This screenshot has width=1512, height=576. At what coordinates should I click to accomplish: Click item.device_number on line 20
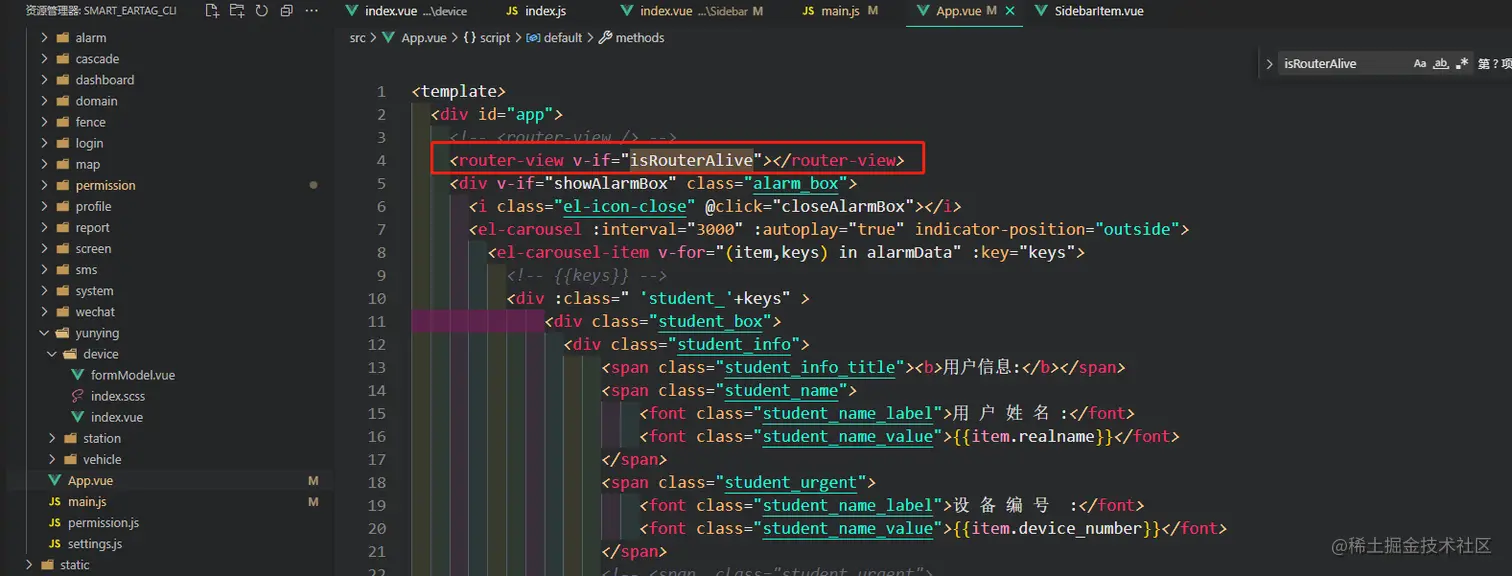tap(1056, 528)
